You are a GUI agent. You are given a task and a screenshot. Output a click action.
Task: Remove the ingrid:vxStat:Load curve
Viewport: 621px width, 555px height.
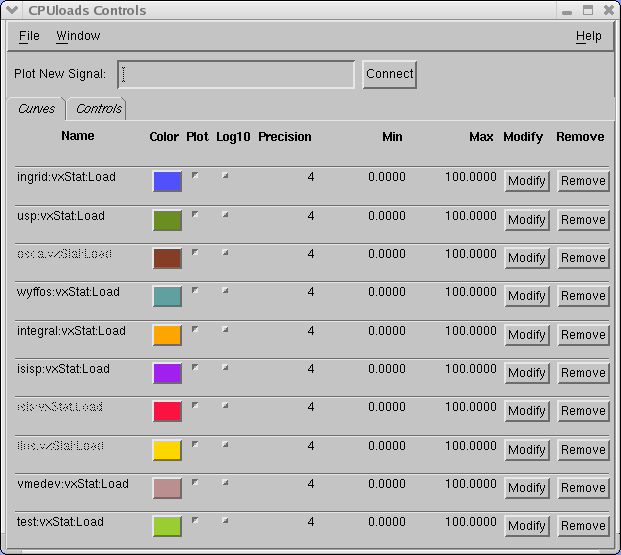point(583,181)
